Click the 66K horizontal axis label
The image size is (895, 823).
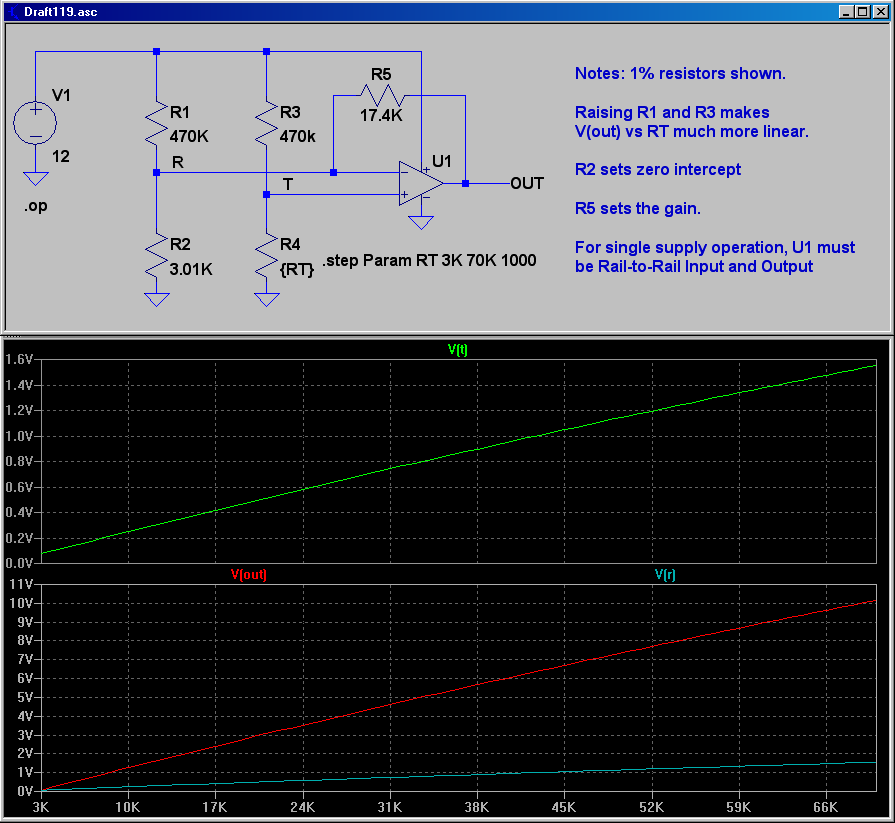[825, 807]
